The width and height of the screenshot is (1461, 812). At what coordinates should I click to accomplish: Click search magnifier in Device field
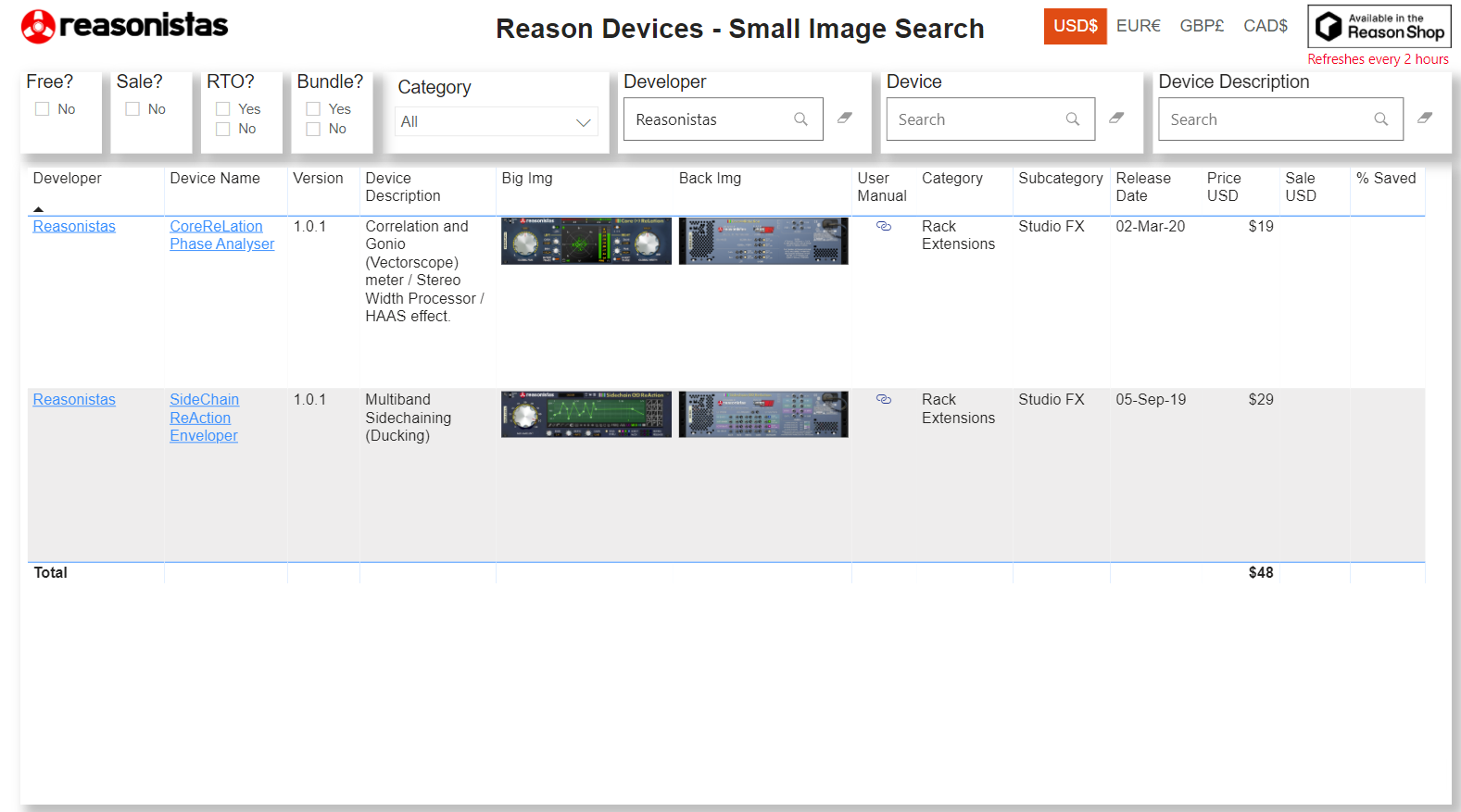(1073, 119)
